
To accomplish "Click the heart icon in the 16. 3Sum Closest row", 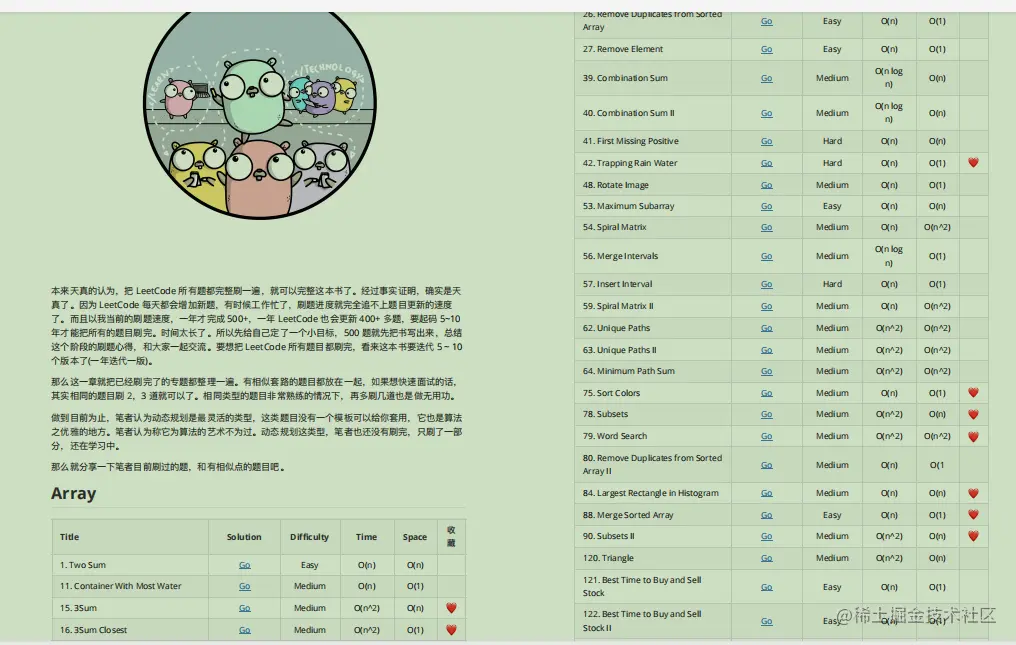I will point(452,629).
